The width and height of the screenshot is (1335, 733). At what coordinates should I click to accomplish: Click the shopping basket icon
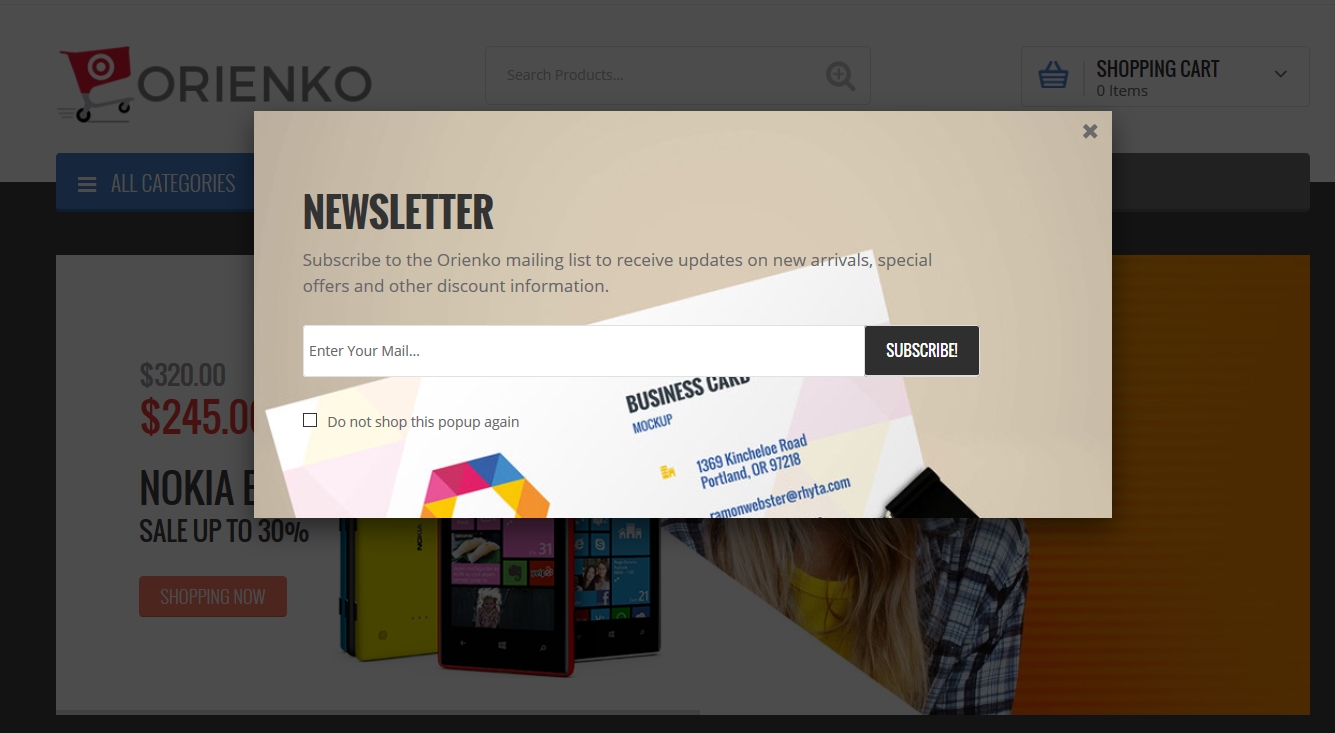point(1053,75)
